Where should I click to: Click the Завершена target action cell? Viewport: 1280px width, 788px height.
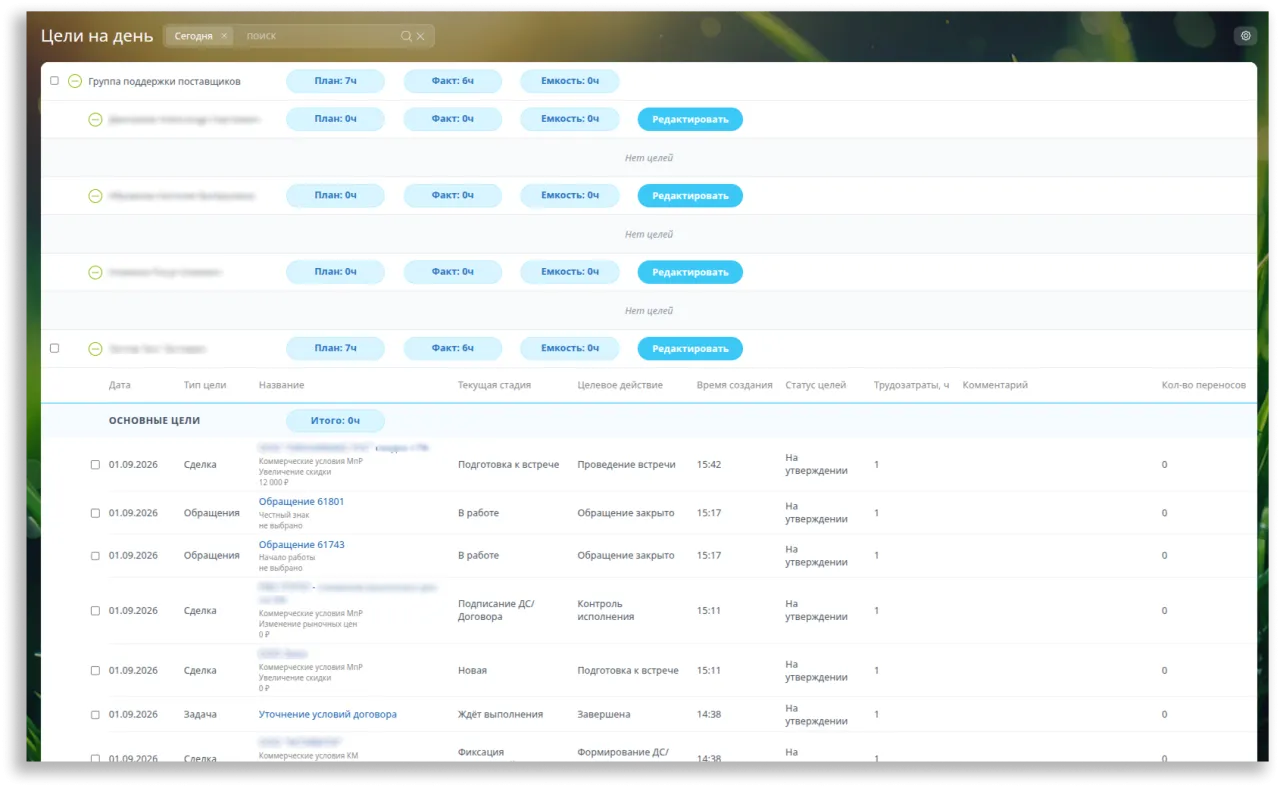coord(604,715)
